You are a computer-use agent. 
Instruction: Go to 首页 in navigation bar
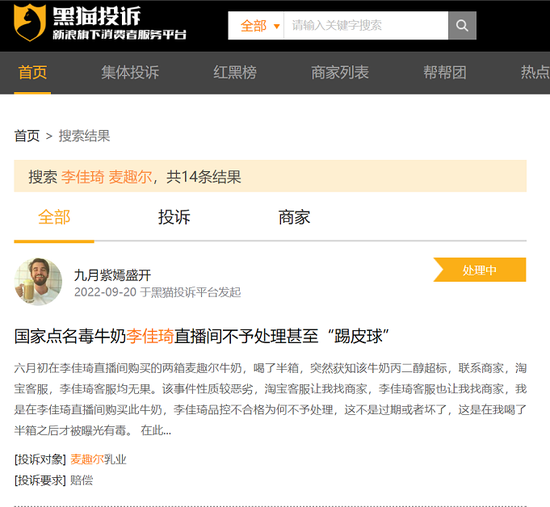pos(33,73)
